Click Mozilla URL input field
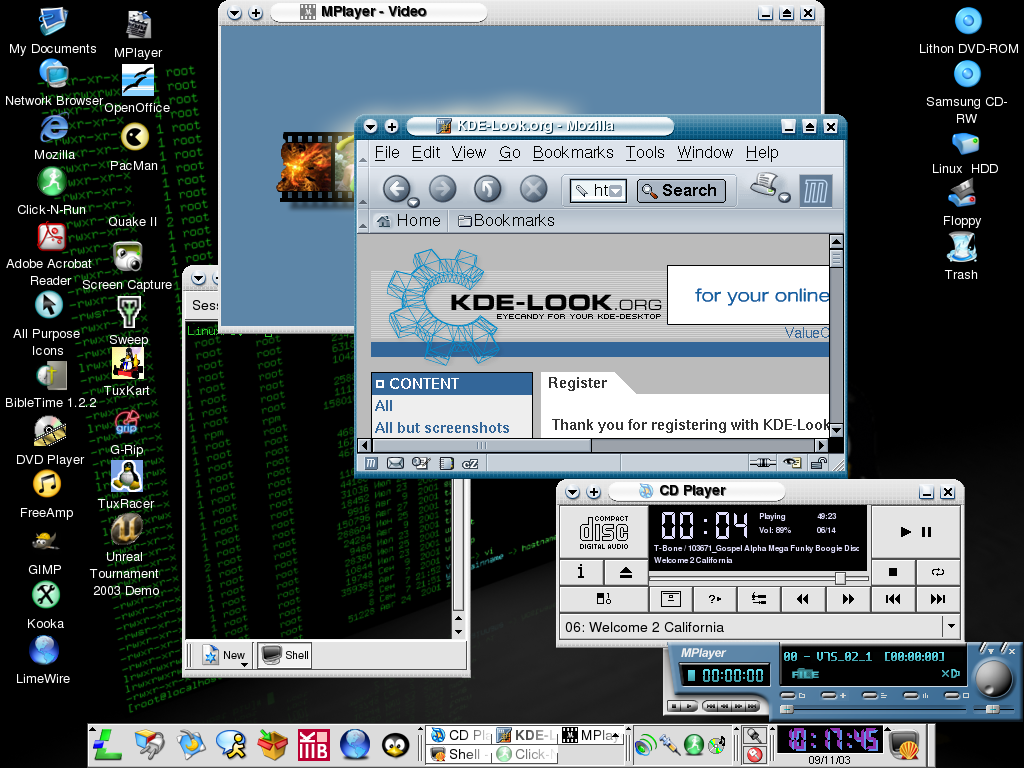1024x768 pixels. point(600,191)
